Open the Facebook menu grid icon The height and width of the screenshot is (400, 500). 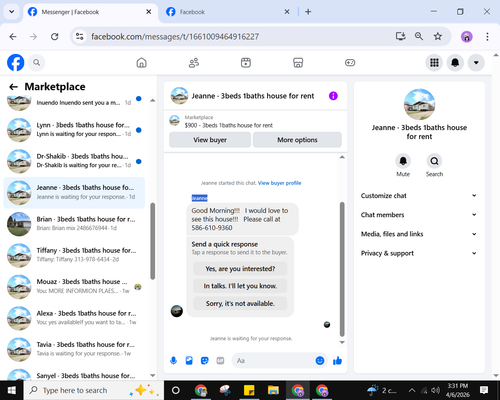434,62
